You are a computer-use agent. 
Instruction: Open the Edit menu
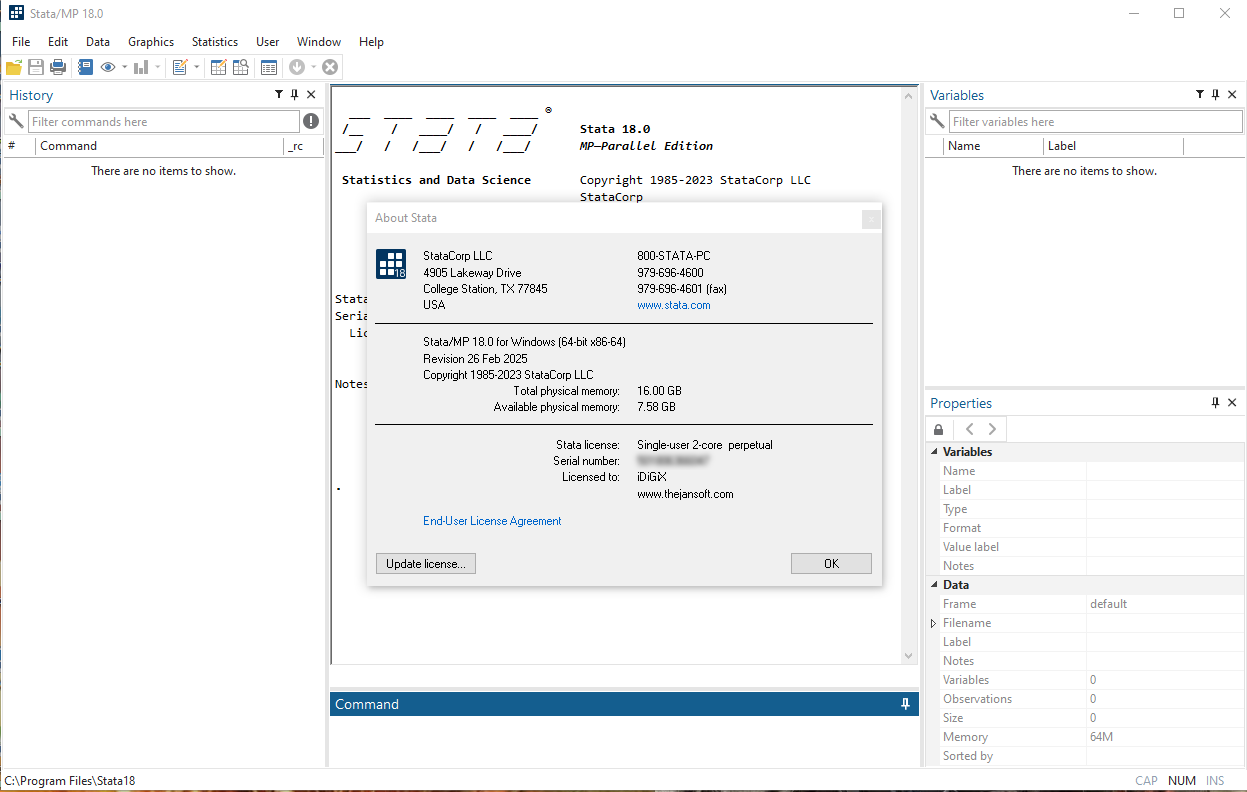[x=58, y=42]
